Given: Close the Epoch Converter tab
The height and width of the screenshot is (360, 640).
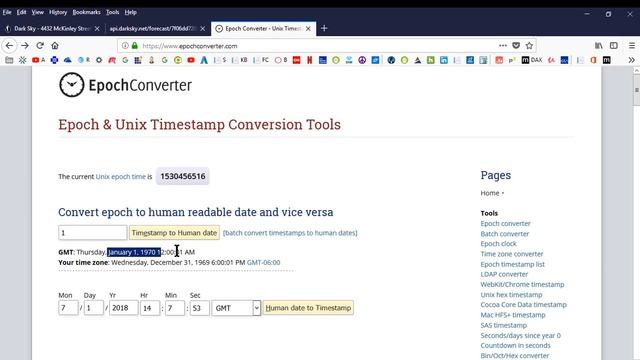Looking at the screenshot, I should [308, 29].
